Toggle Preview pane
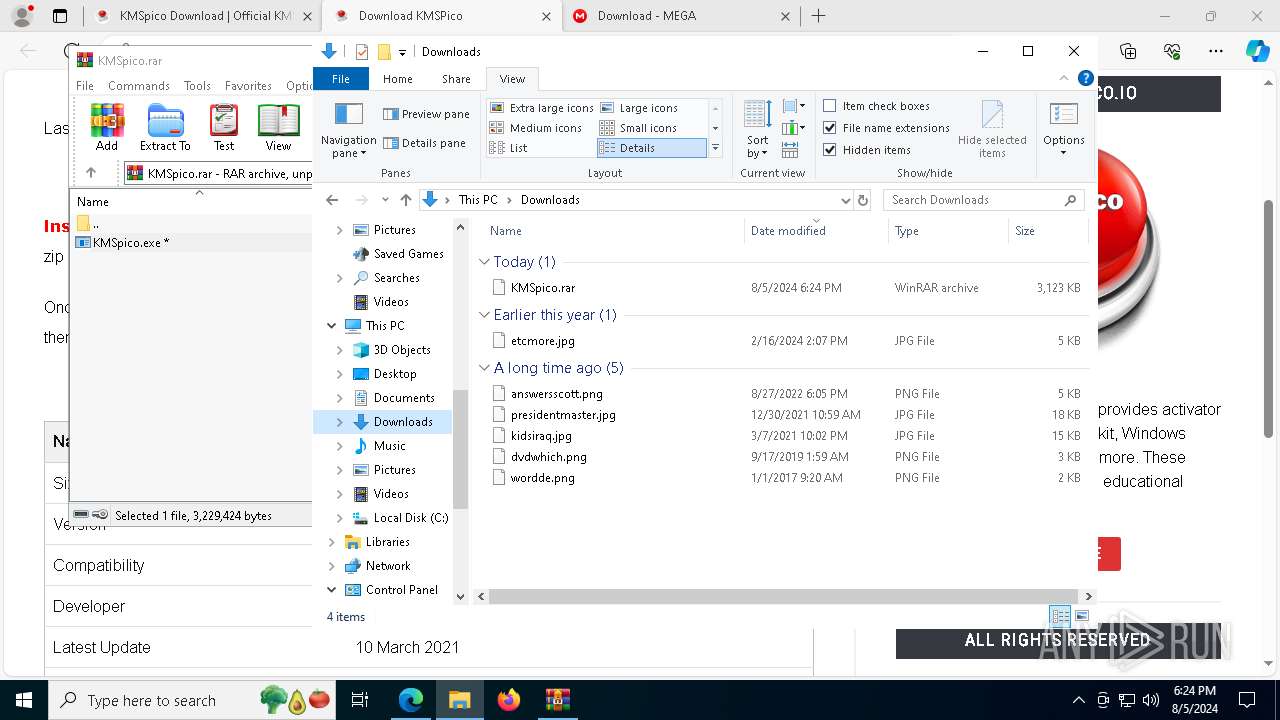 pyautogui.click(x=427, y=114)
